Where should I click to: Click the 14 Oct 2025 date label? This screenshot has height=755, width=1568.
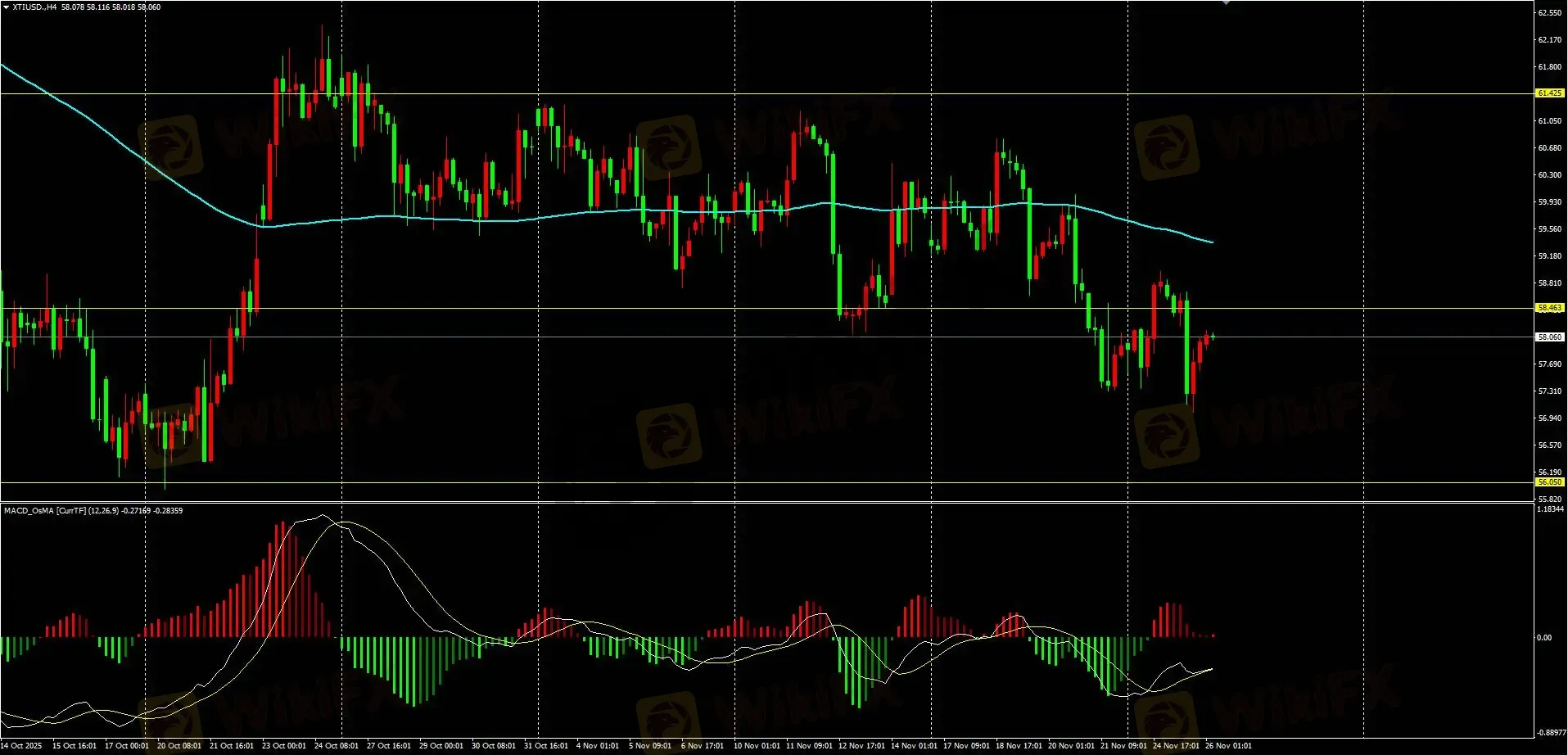pyautogui.click(x=22, y=746)
